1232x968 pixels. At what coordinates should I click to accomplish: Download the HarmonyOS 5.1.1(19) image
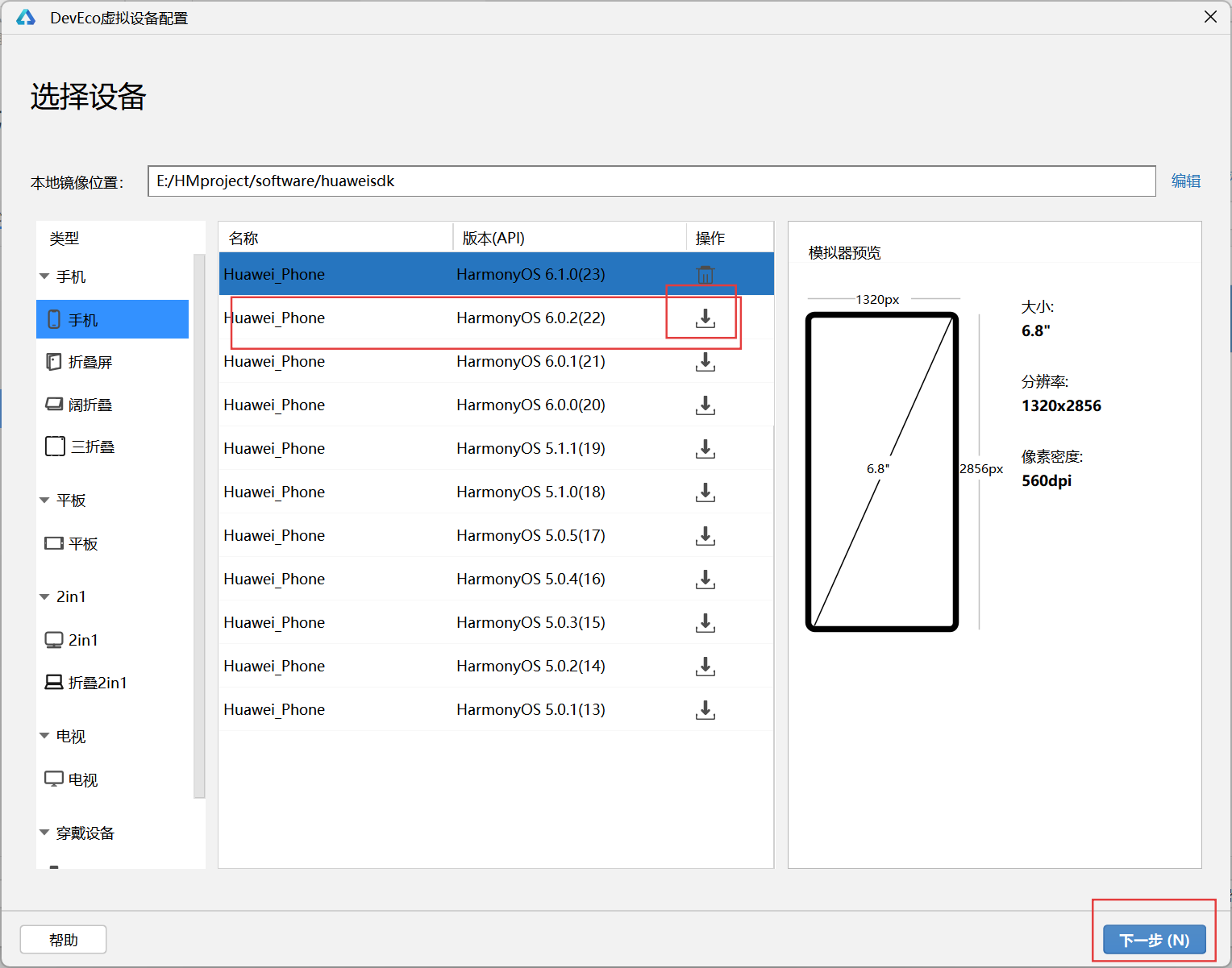coord(705,449)
